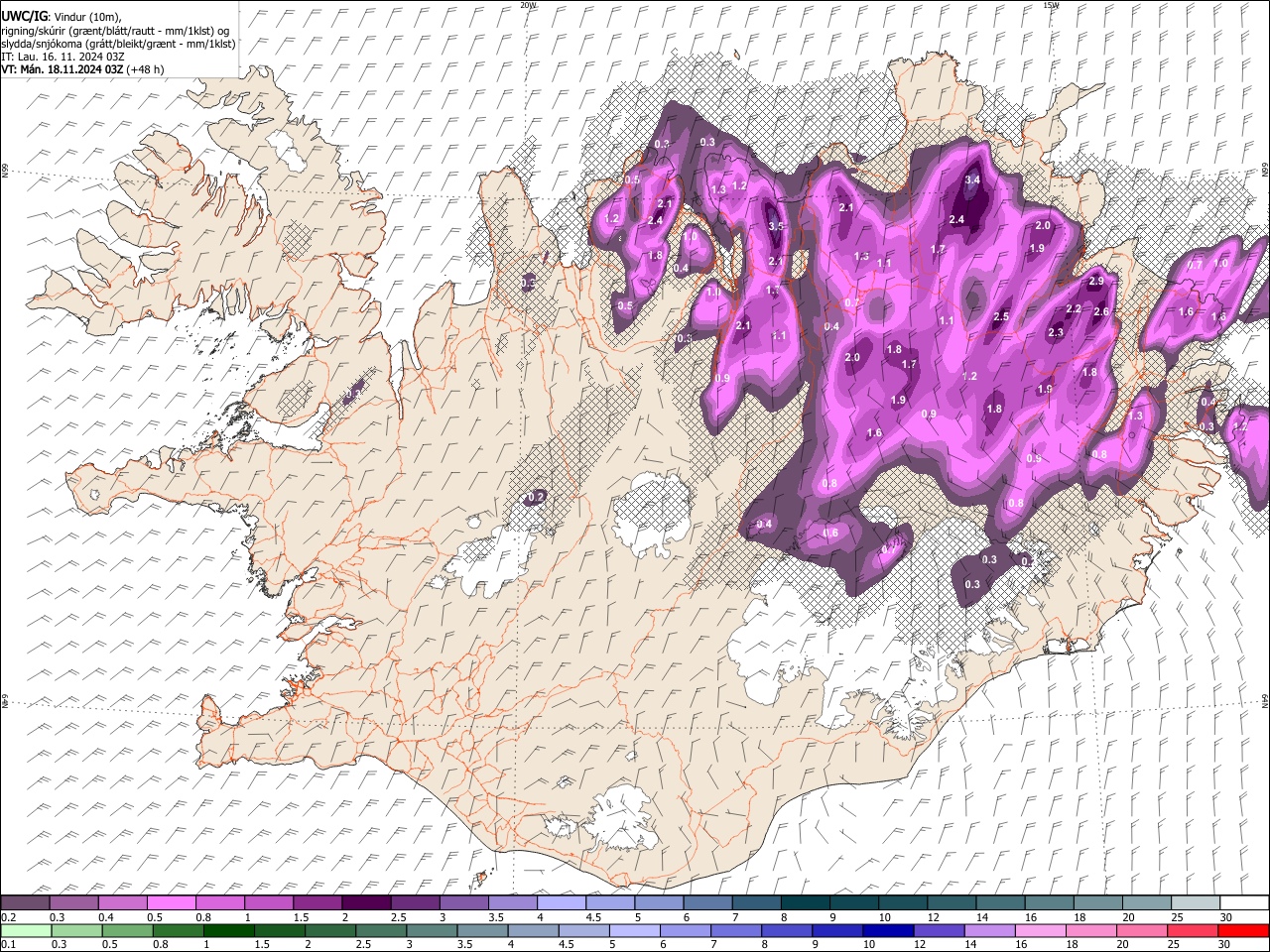Click the snow legend number label 3.5

[x=496, y=917]
